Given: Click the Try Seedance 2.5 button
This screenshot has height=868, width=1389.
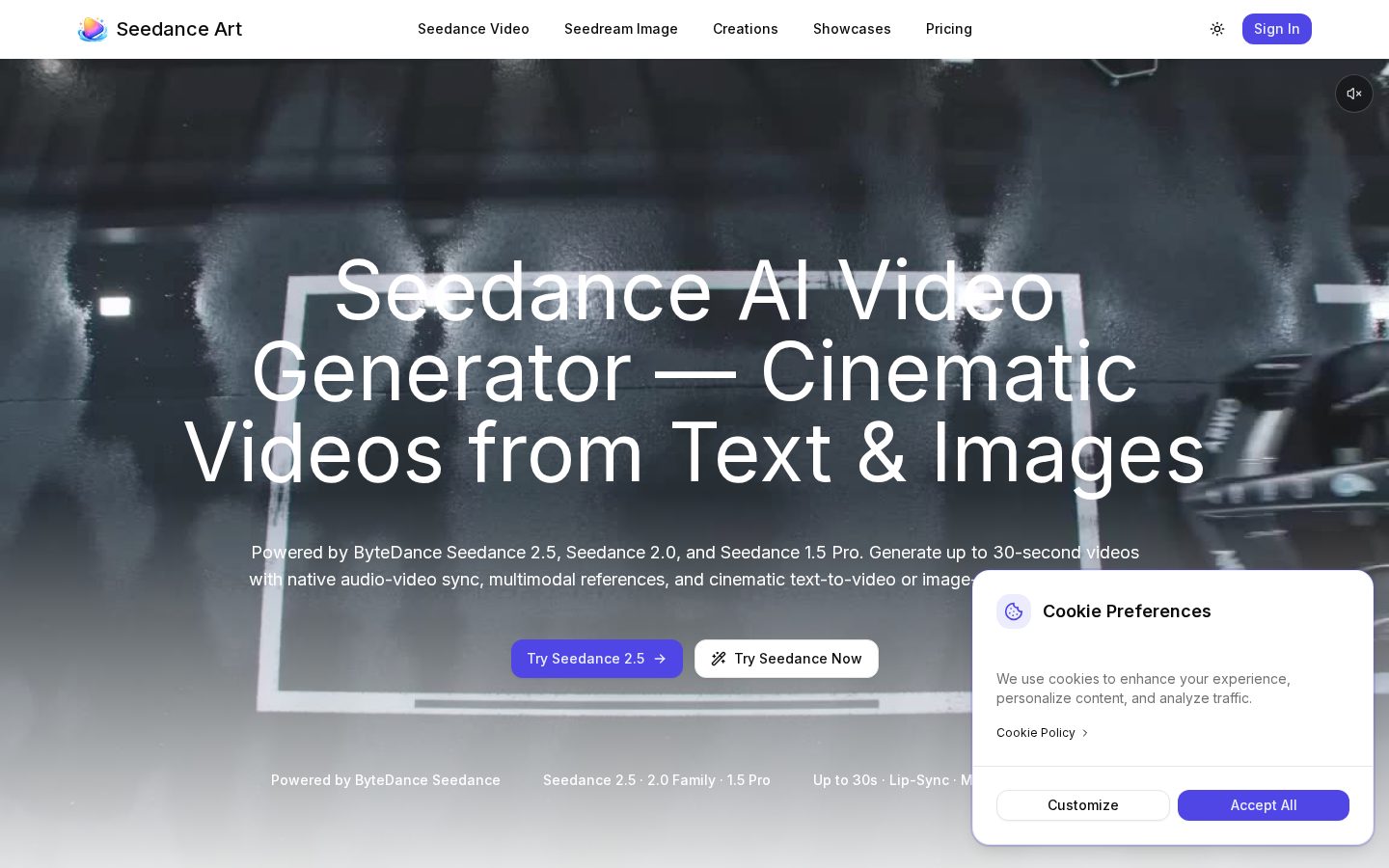Looking at the screenshot, I should pyautogui.click(x=597, y=659).
